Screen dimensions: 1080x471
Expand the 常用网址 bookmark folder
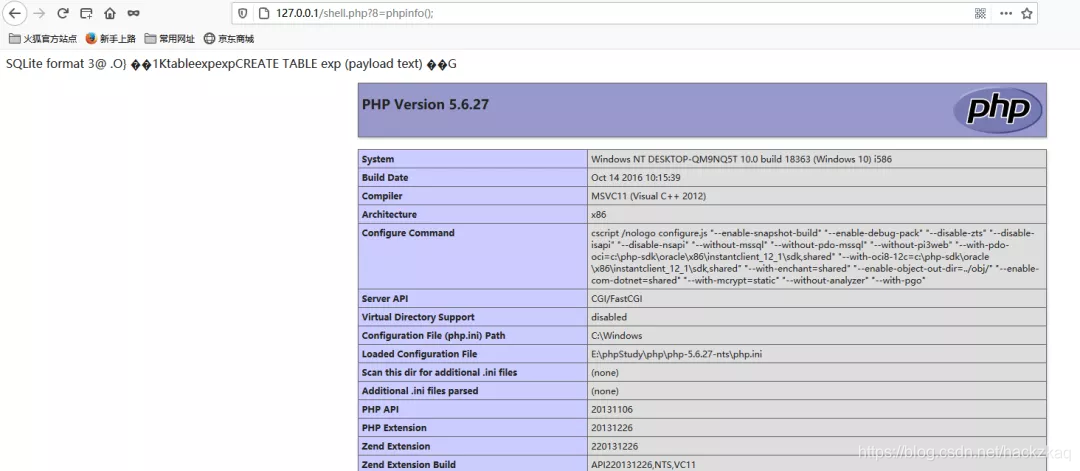(x=169, y=39)
